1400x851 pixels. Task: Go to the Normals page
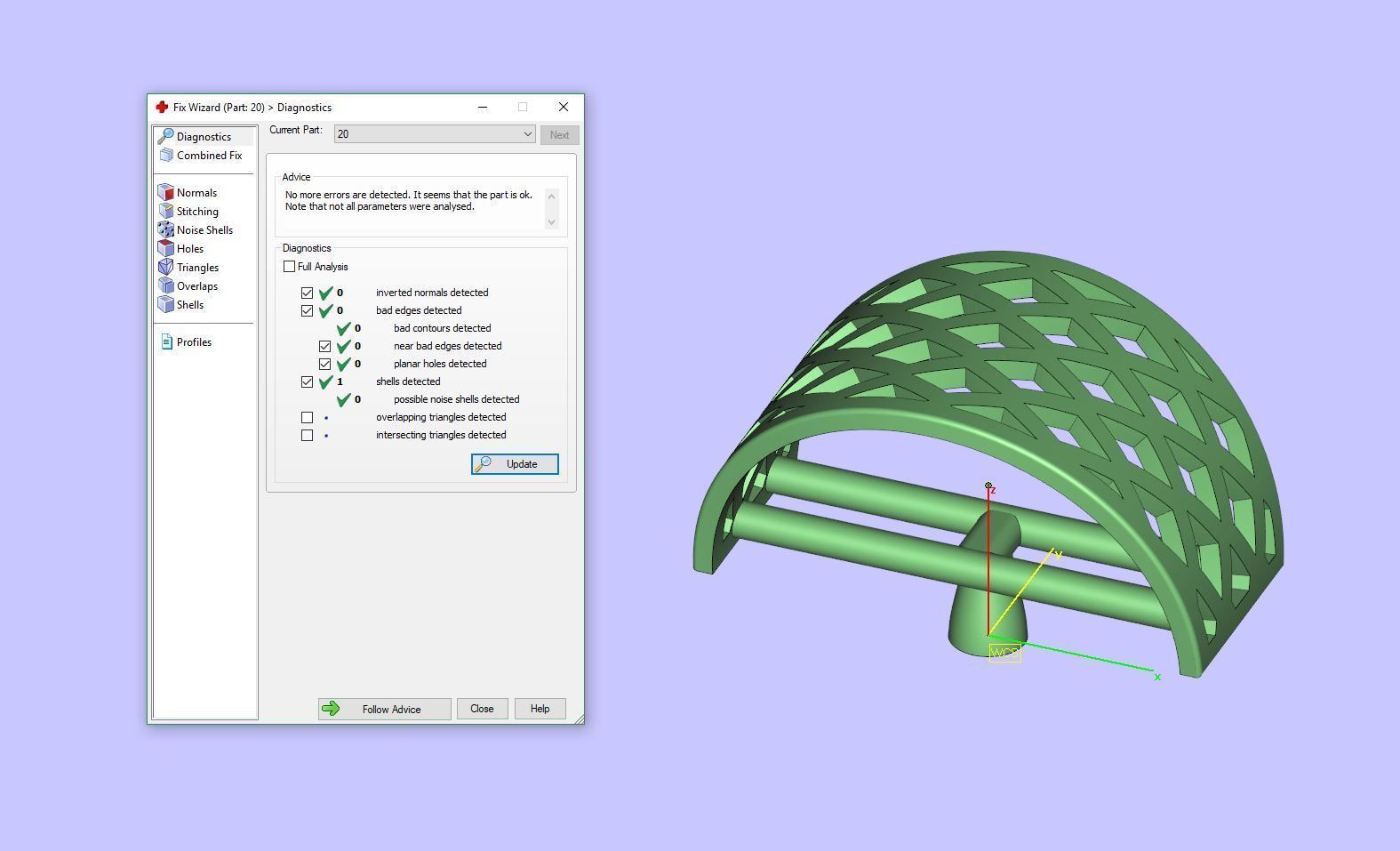point(196,193)
